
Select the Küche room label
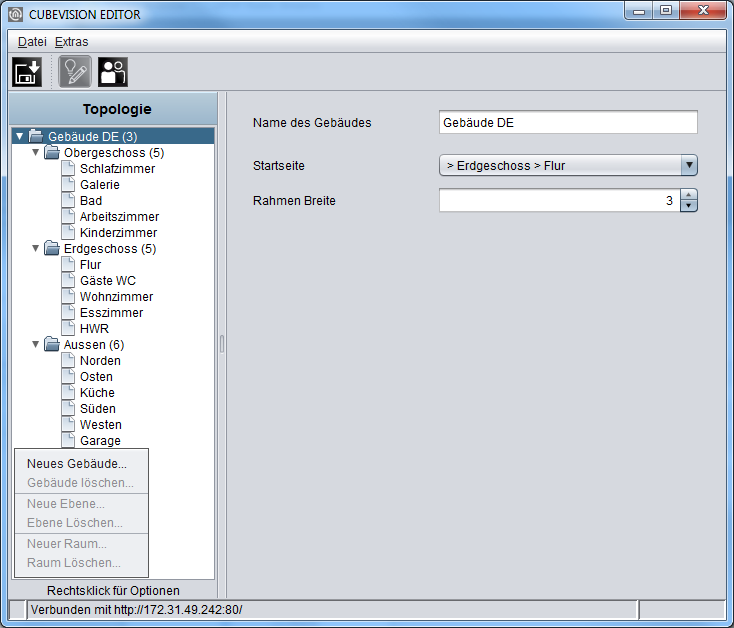(x=97, y=393)
